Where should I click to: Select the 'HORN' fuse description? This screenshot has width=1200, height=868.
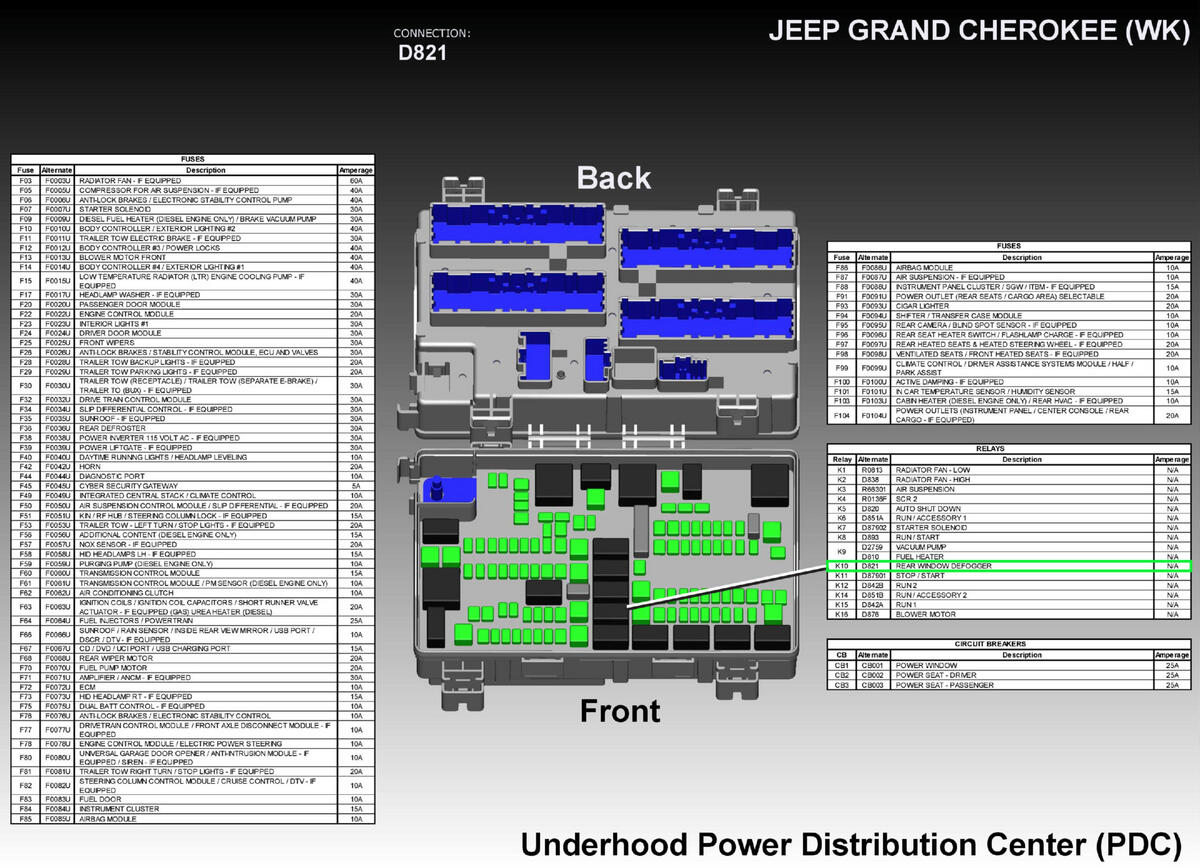(89, 467)
